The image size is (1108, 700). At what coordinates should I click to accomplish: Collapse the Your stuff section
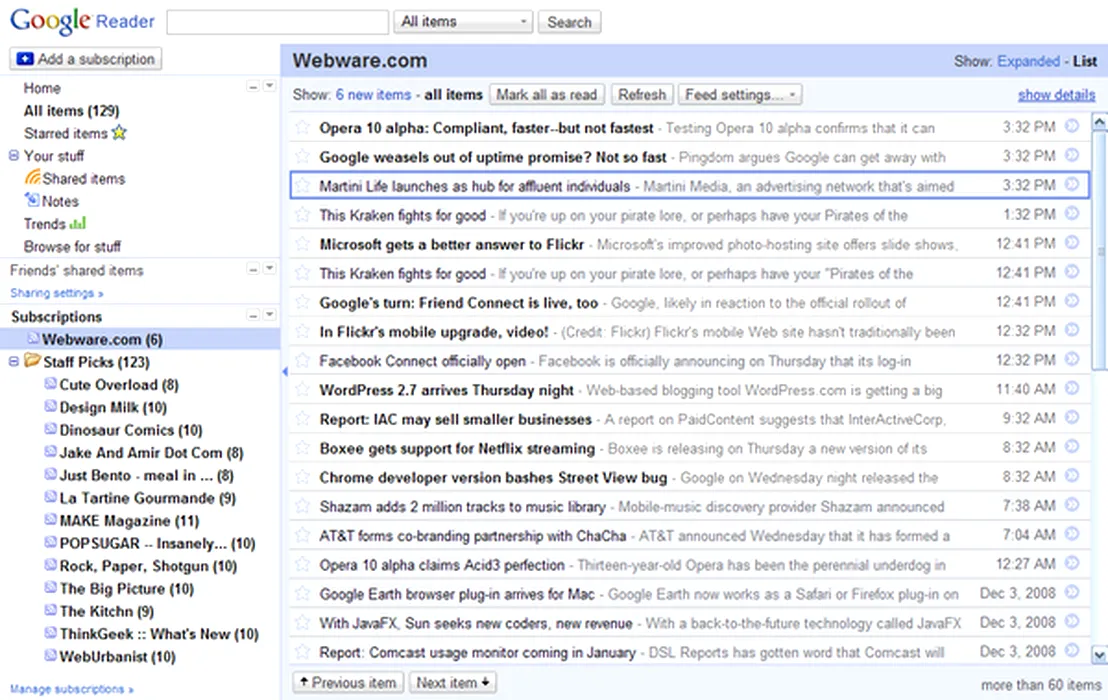pos(14,156)
